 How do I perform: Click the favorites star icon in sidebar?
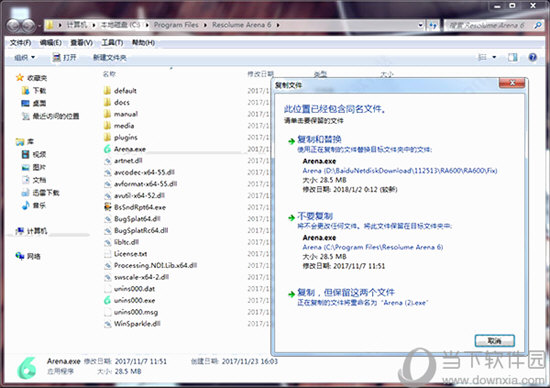pyautogui.click(x=20, y=78)
